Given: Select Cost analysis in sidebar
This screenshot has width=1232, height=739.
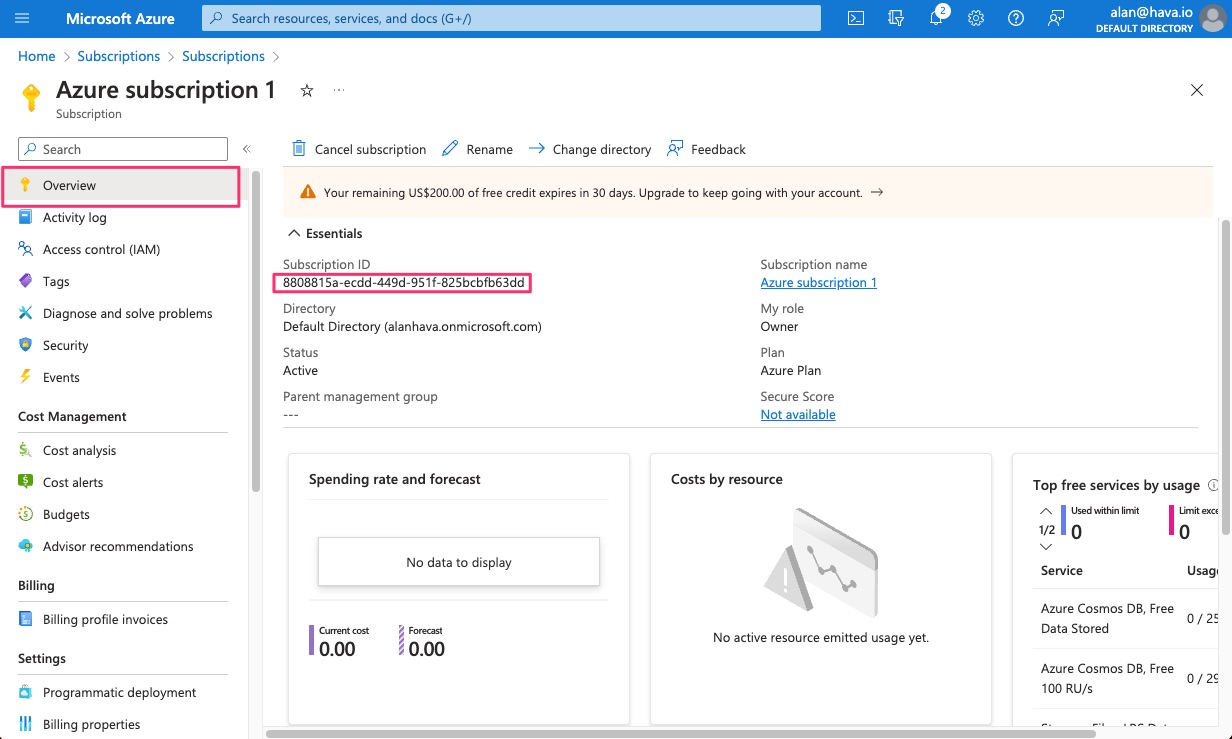Looking at the screenshot, I should 79,450.
